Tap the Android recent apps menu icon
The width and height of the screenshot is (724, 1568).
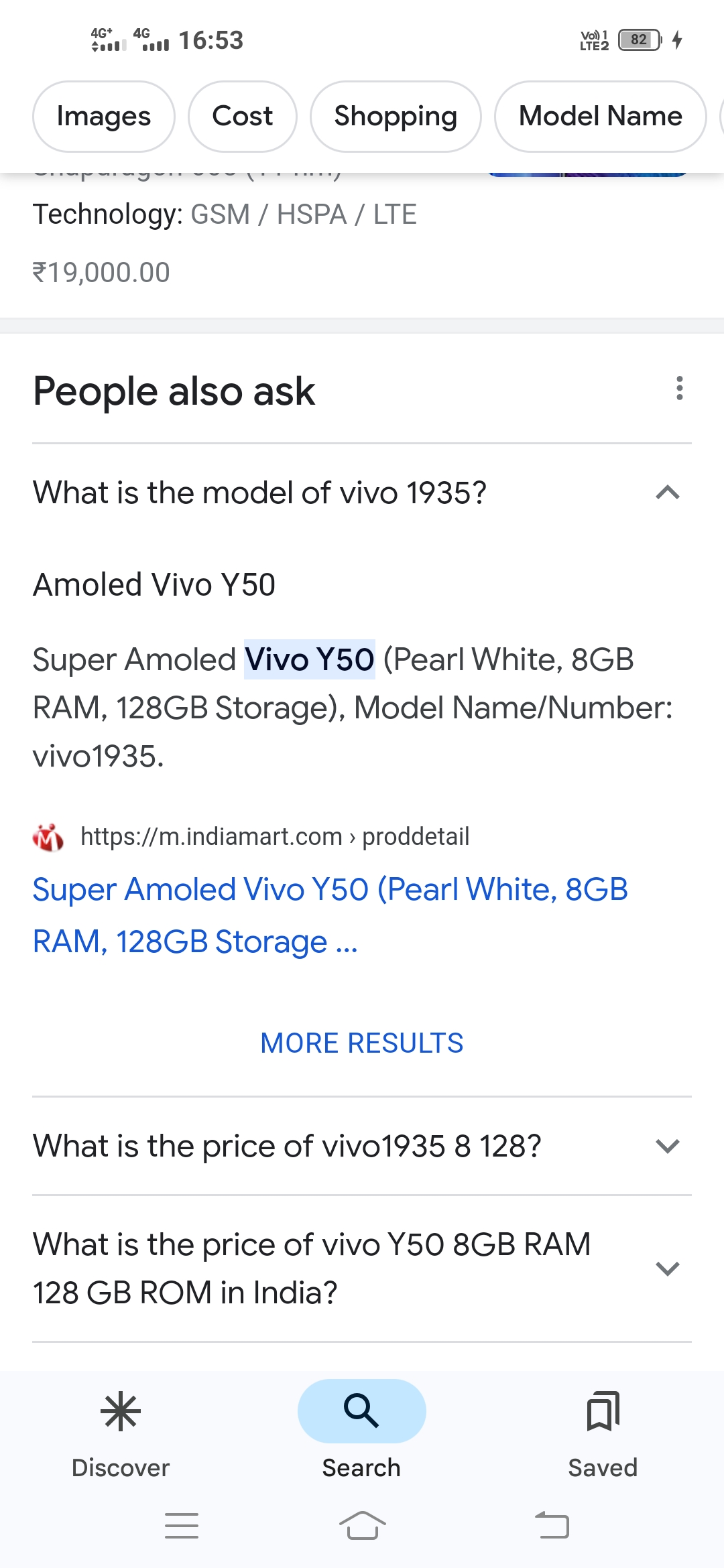[x=182, y=1526]
